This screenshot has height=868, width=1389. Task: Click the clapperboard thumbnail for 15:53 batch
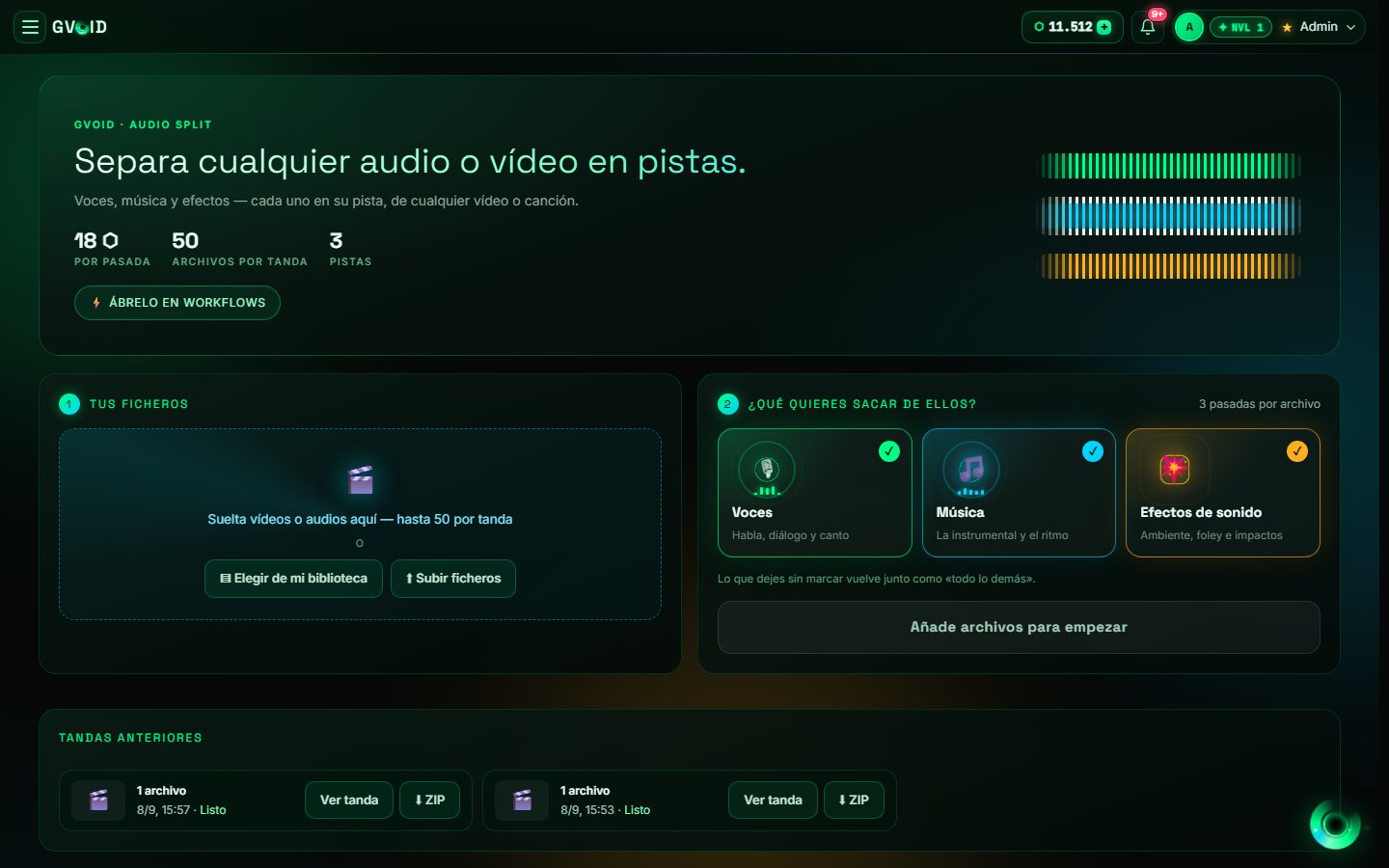click(522, 800)
